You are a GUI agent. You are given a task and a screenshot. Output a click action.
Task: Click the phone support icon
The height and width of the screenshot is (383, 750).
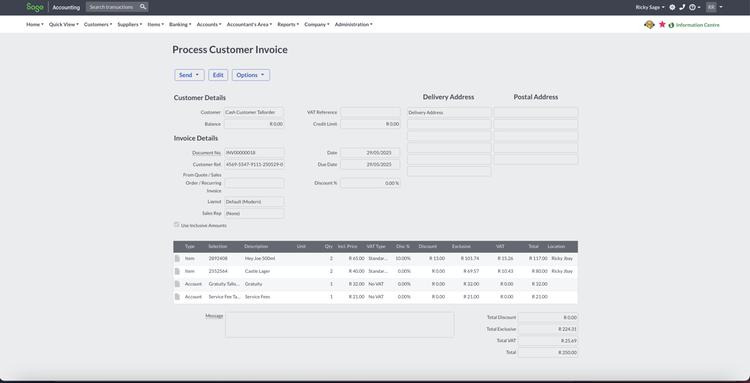coord(682,7)
